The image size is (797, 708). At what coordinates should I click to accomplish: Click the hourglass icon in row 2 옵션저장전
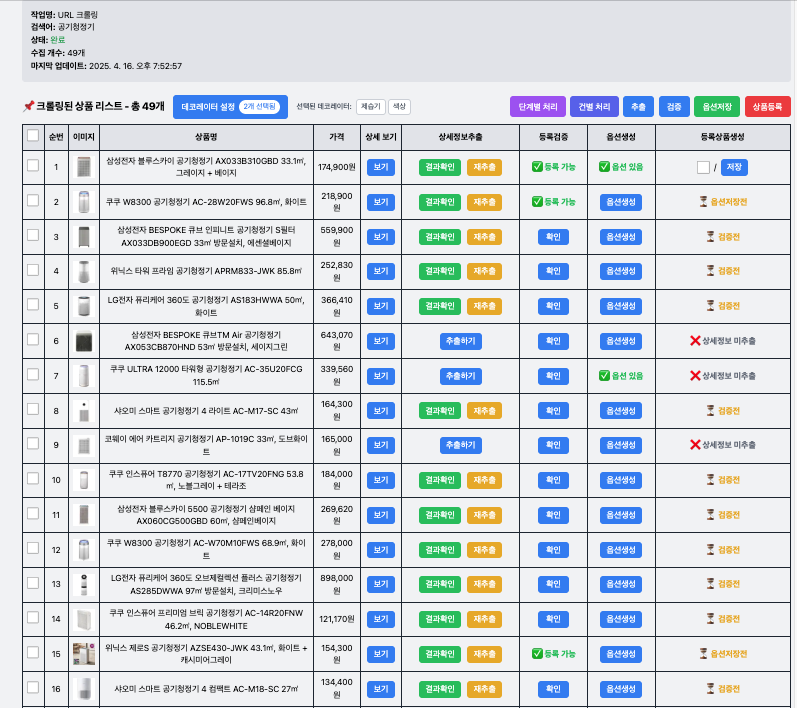pos(704,202)
